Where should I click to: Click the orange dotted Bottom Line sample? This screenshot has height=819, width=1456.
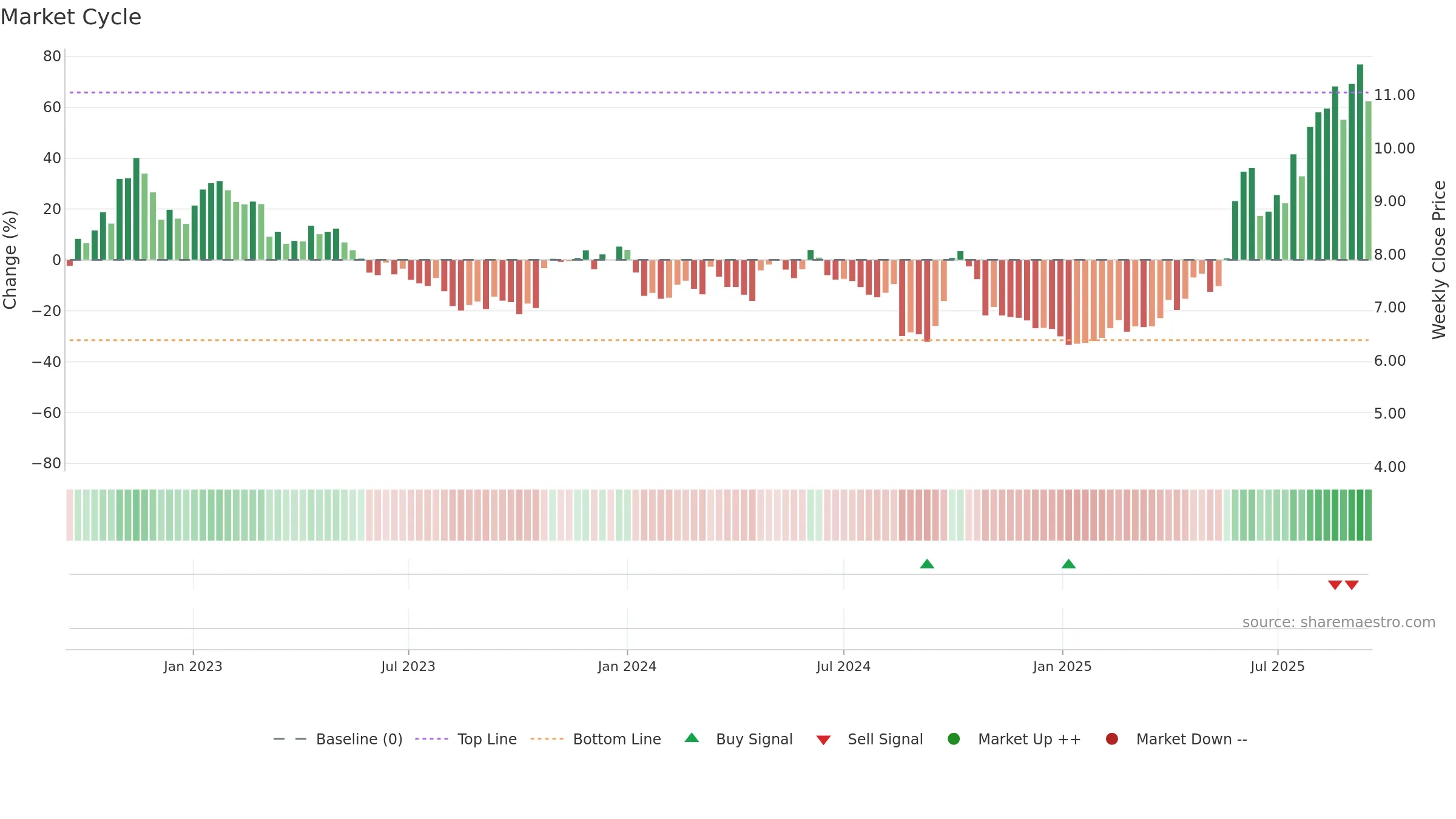tap(547, 739)
